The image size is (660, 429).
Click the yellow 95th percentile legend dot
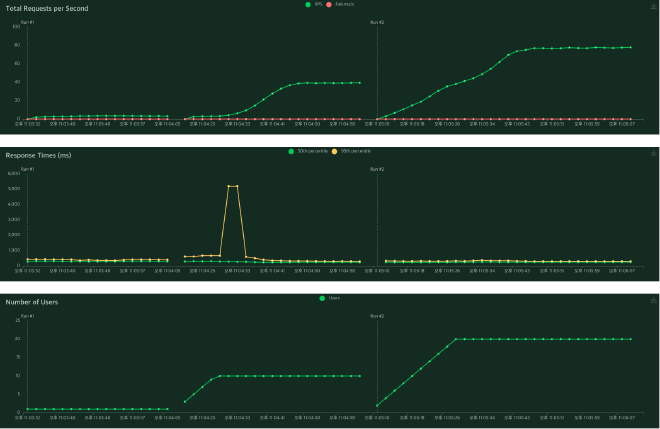pyautogui.click(x=336, y=151)
